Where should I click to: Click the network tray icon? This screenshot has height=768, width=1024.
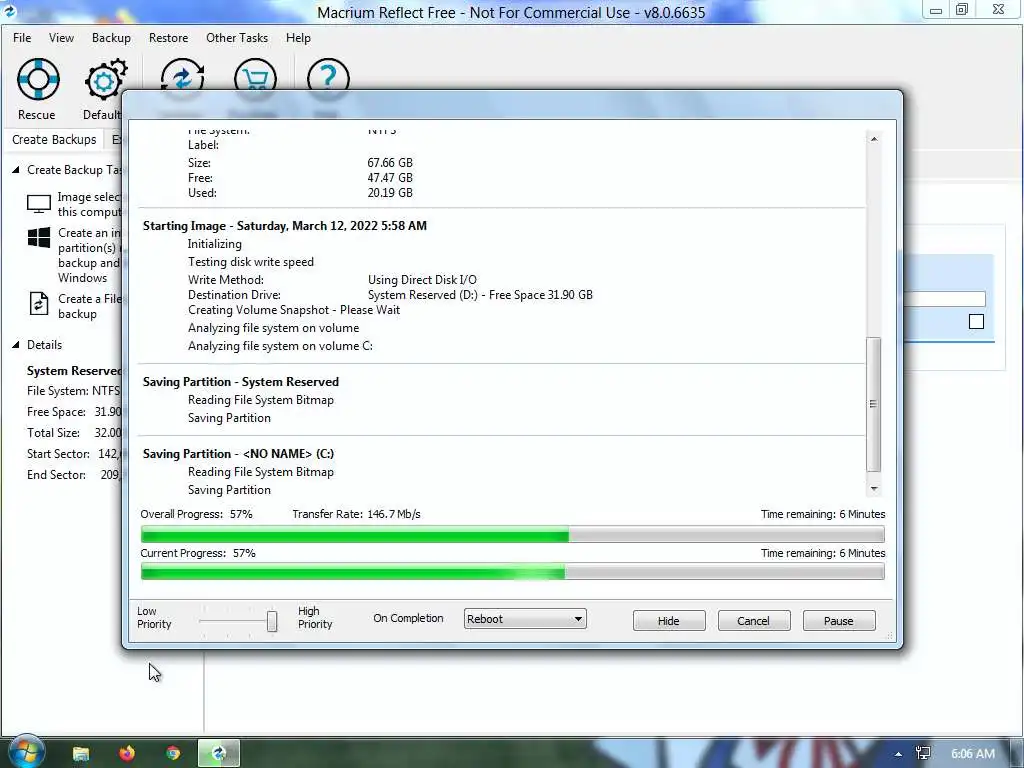pyautogui.click(x=923, y=754)
